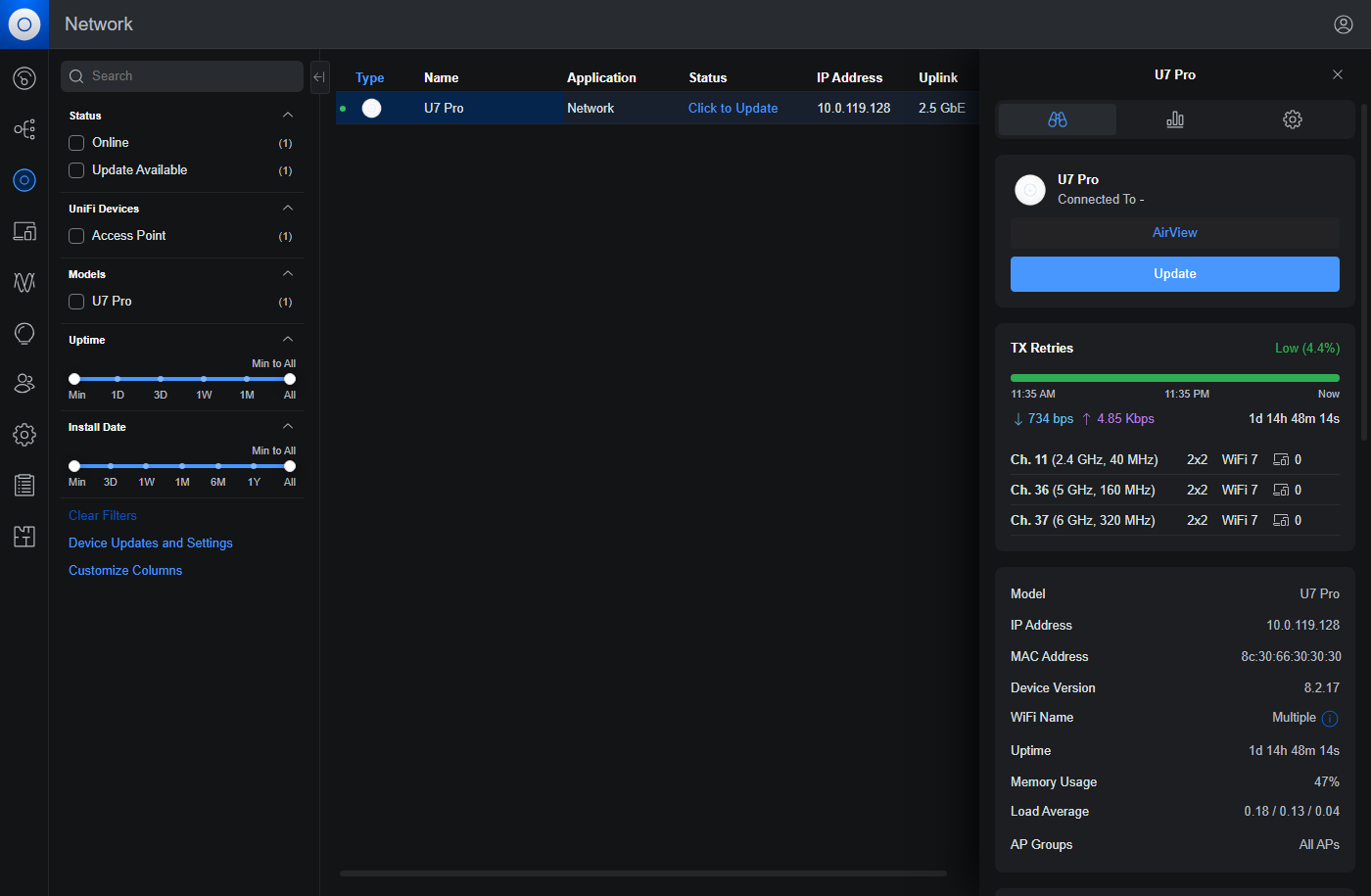Open the Topology view from the sidebar
This screenshot has width=1371, height=896.
pos(24,129)
